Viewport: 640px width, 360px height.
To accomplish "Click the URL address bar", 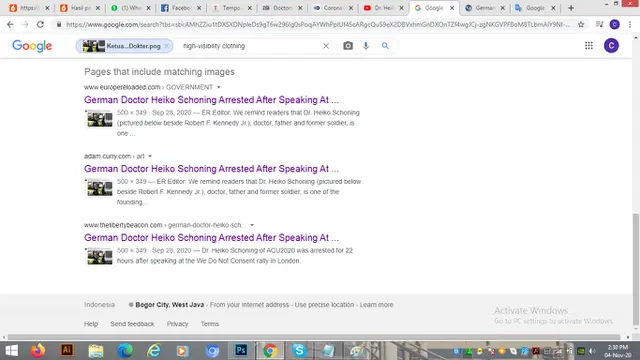I will (318, 24).
